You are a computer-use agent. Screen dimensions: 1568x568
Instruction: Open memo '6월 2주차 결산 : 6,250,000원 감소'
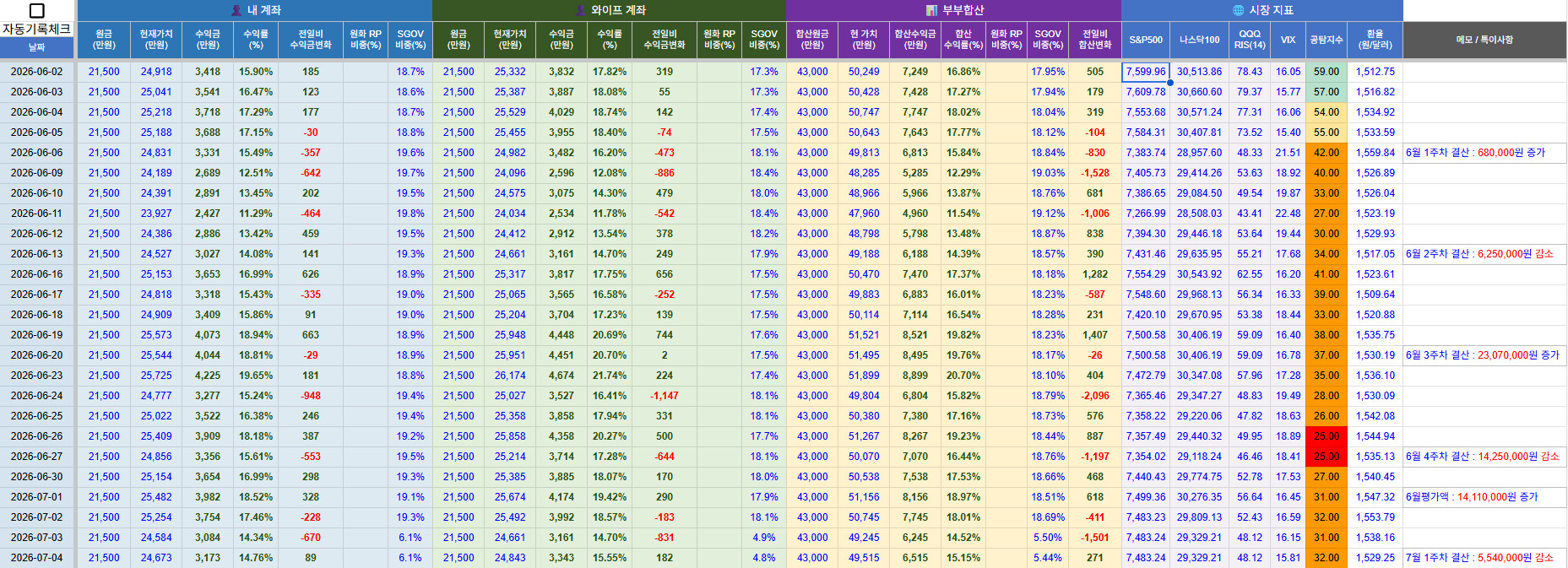click(1484, 254)
